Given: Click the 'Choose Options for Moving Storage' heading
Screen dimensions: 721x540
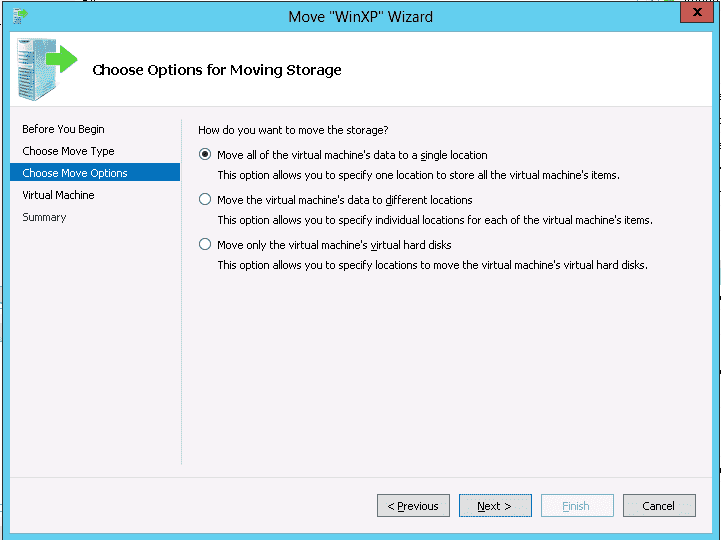Looking at the screenshot, I should (217, 70).
